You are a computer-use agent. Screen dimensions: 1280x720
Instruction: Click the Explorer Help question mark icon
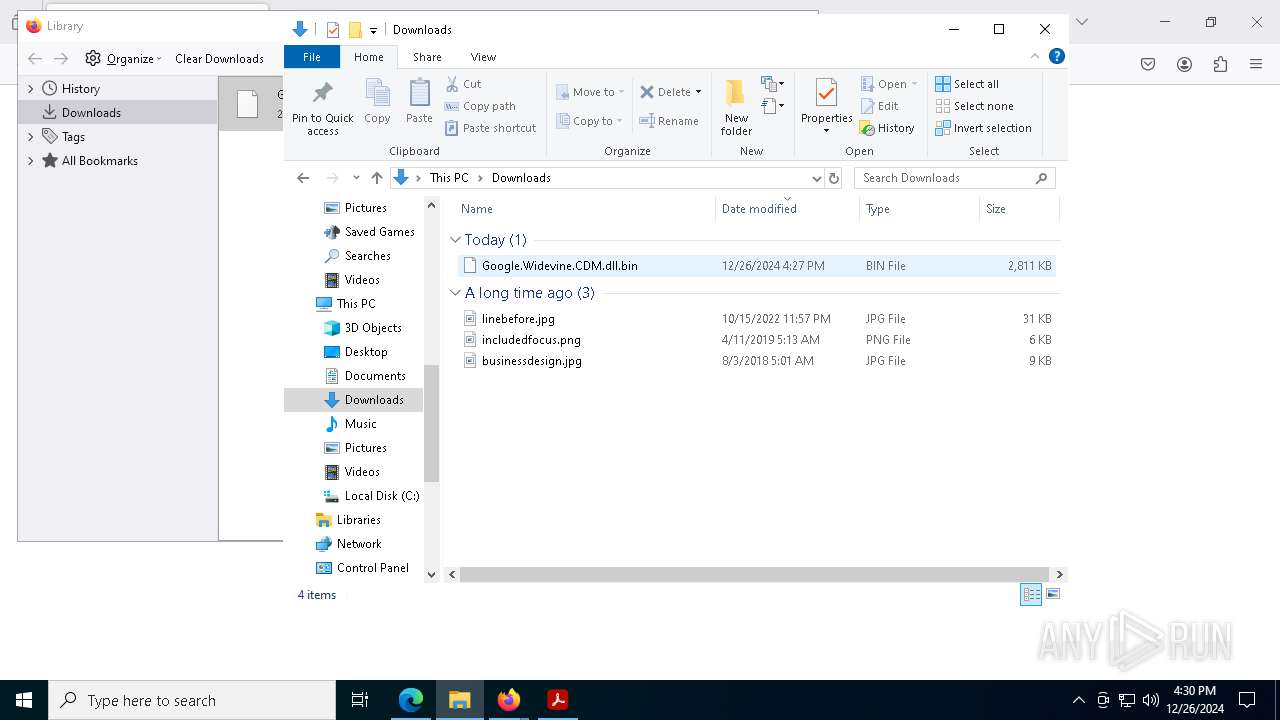click(x=1056, y=57)
